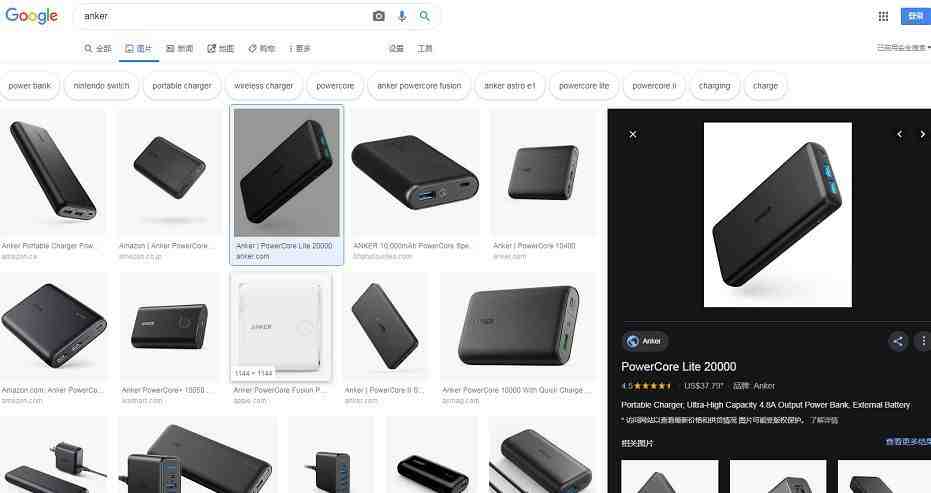Open white Anker PowerCore Fusion thumbnail

pyautogui.click(x=281, y=326)
